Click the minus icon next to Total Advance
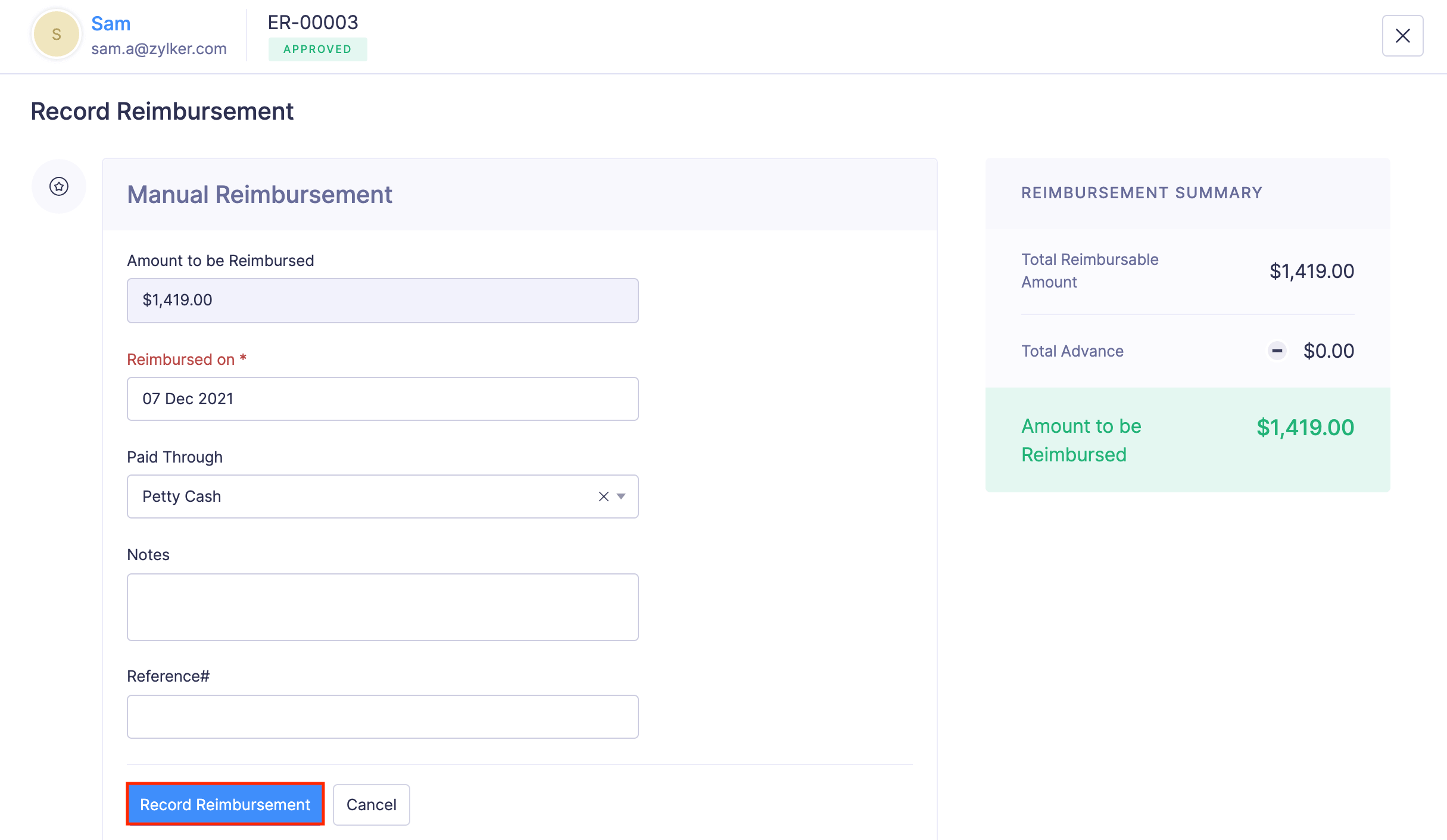This screenshot has width=1447, height=840. tap(1277, 351)
